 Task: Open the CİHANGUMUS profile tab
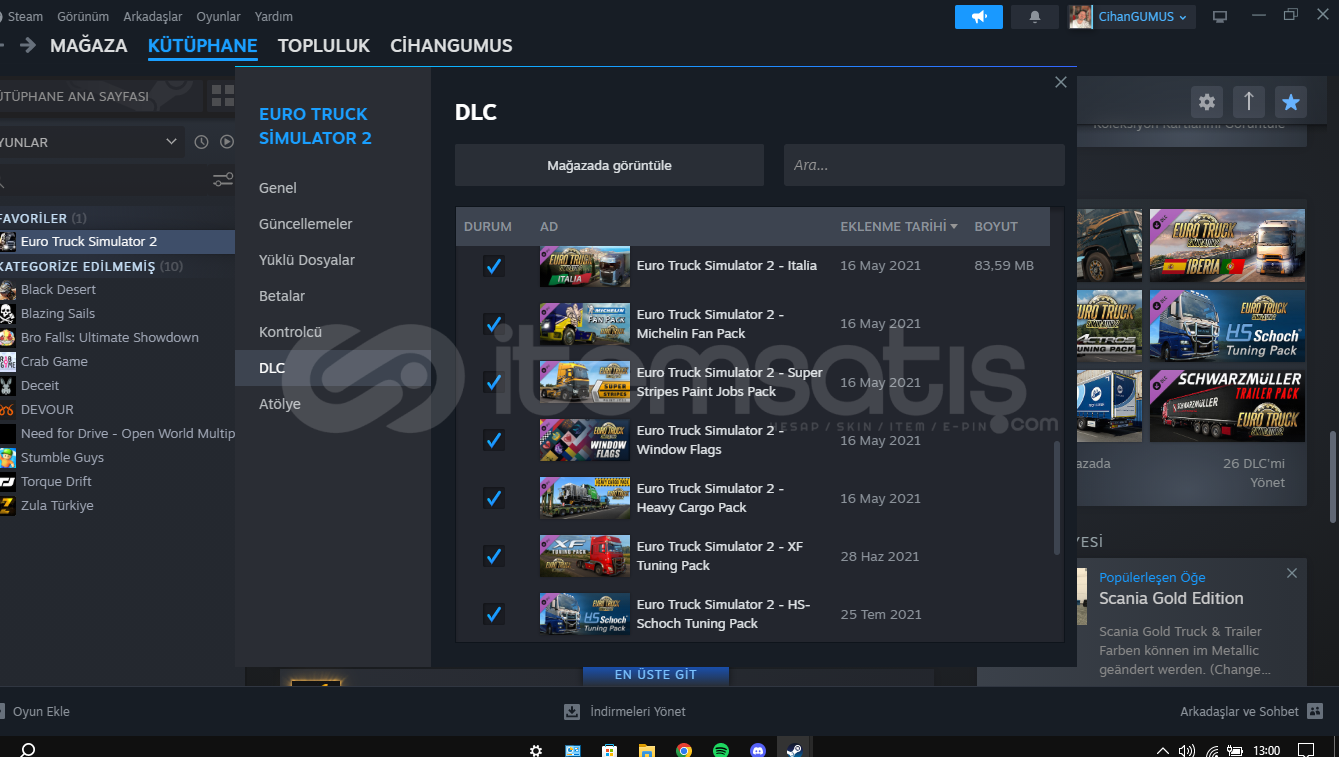(x=451, y=46)
